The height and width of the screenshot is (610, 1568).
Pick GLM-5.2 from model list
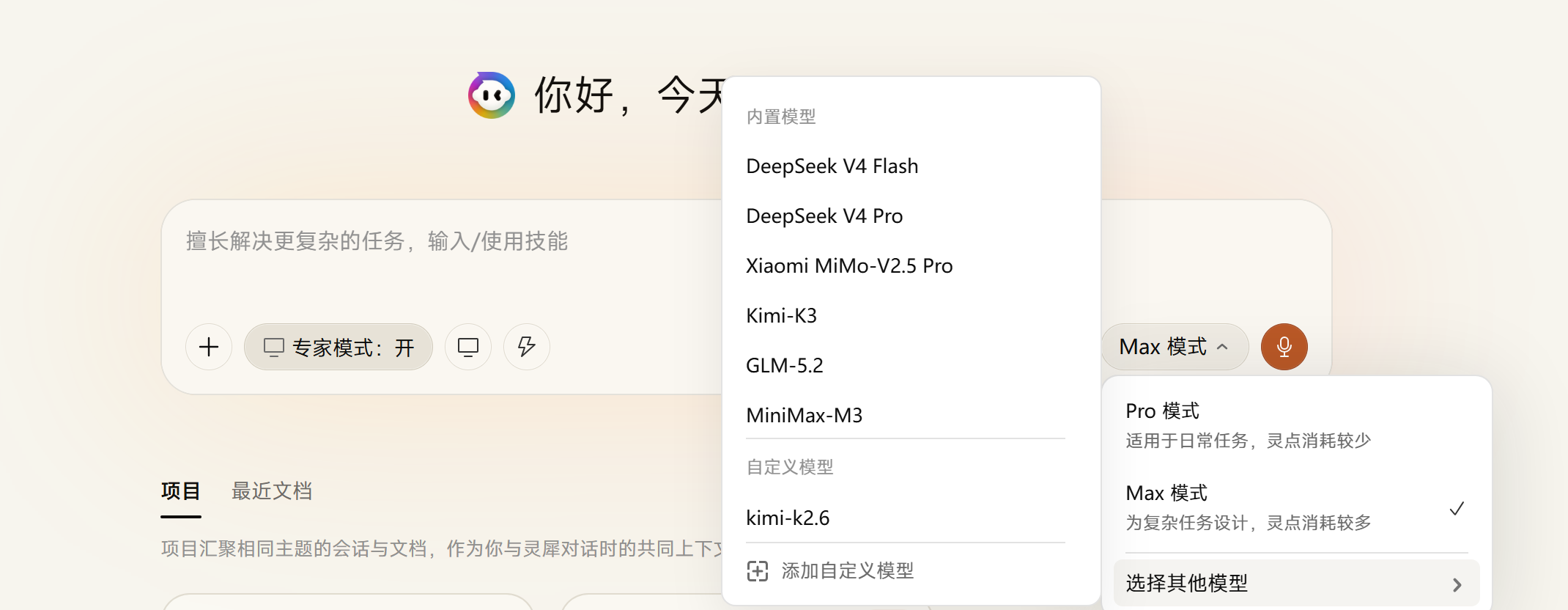[x=785, y=366]
